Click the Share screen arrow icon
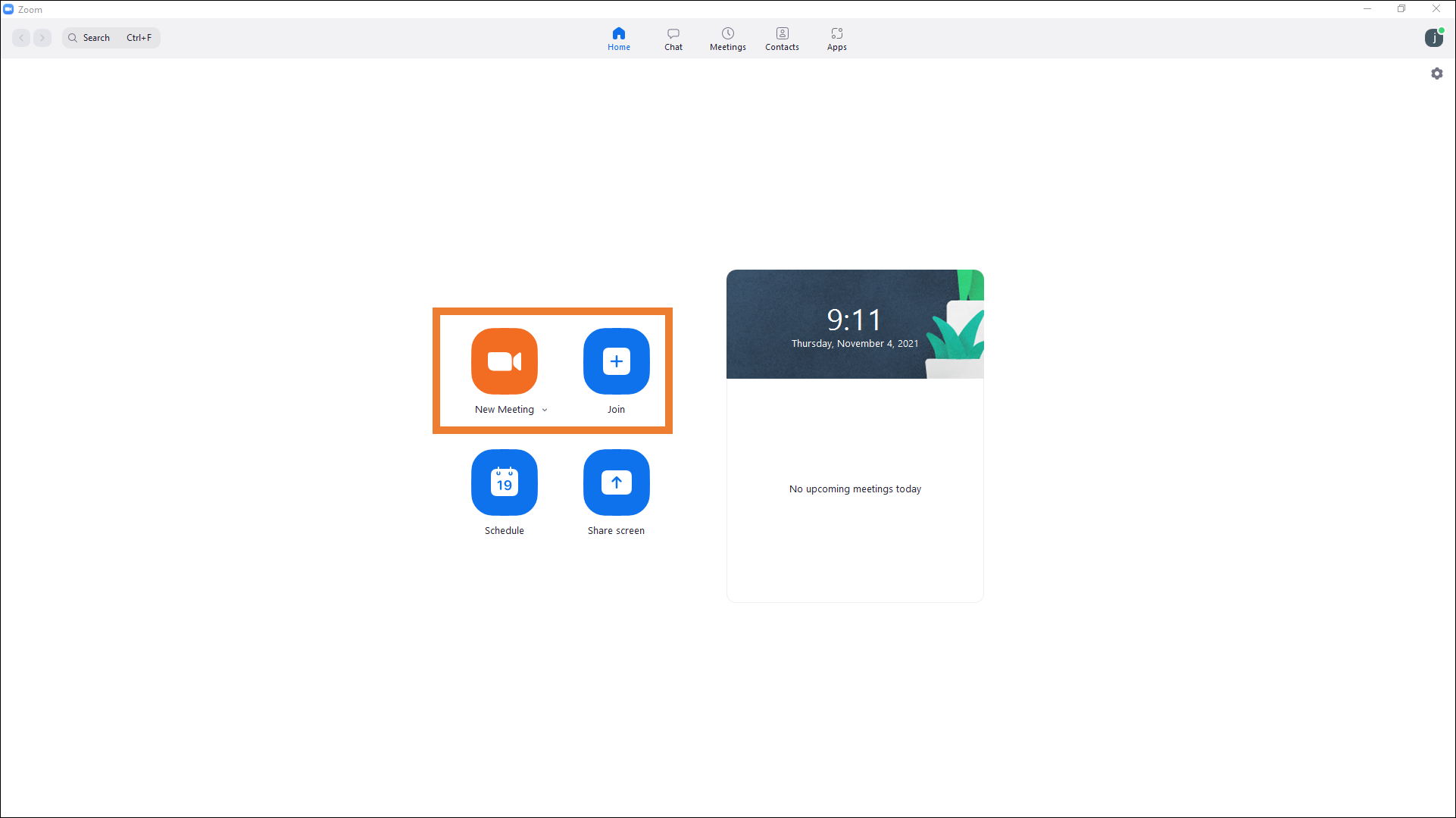This screenshot has height=818, width=1456. (x=616, y=482)
